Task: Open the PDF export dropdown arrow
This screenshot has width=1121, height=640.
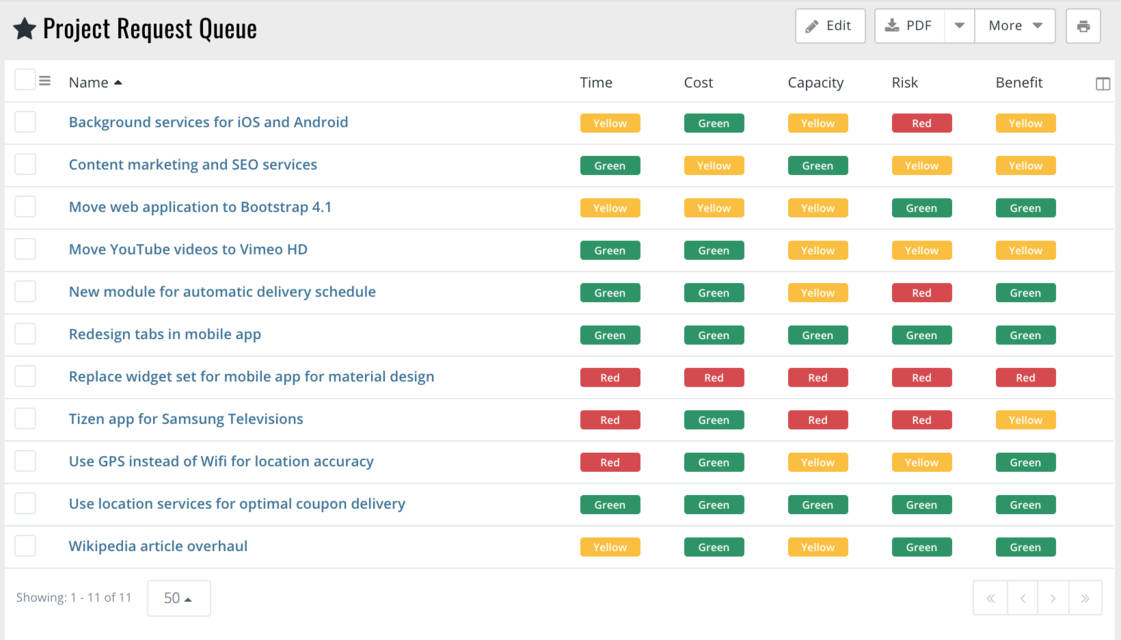Action: [958, 26]
